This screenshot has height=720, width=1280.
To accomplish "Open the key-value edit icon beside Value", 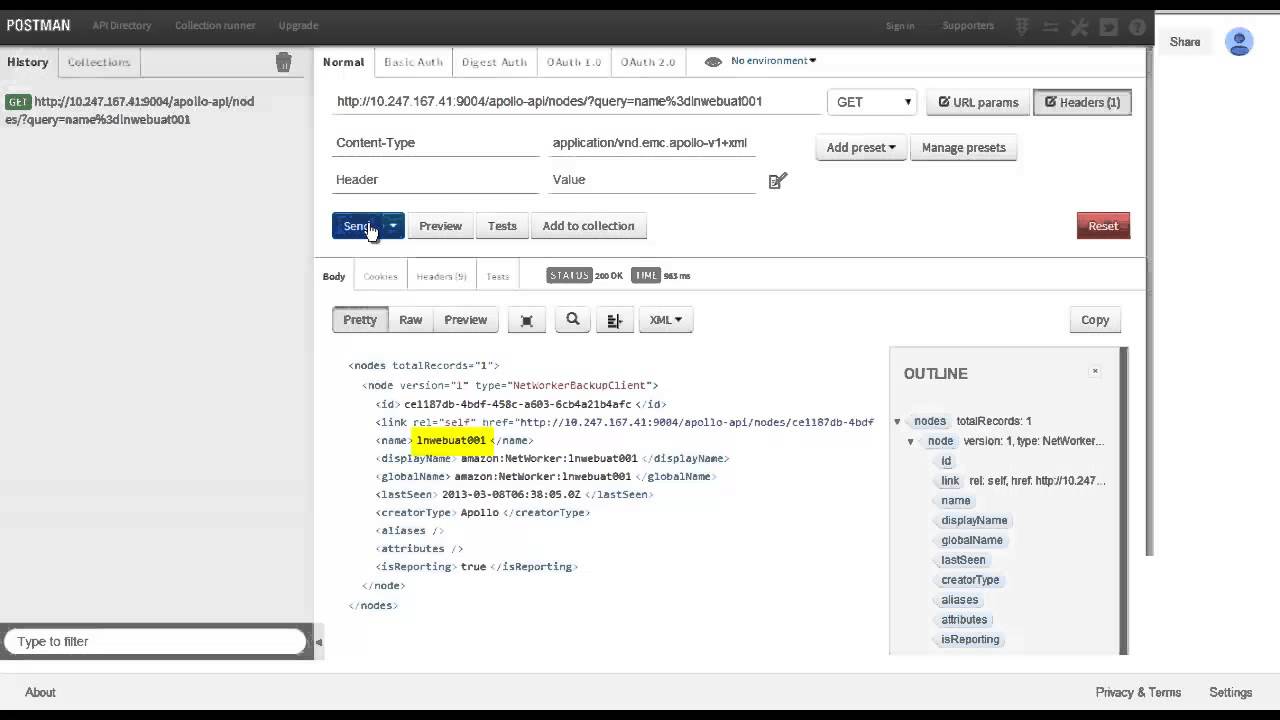I will (x=778, y=180).
